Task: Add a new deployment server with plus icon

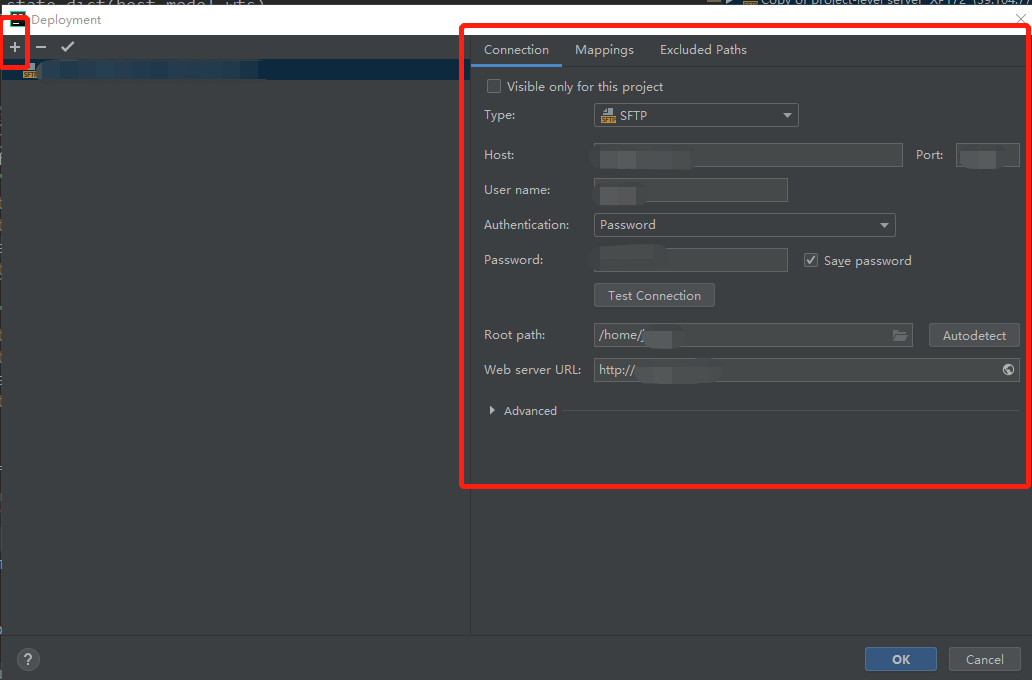Action: click(14, 47)
